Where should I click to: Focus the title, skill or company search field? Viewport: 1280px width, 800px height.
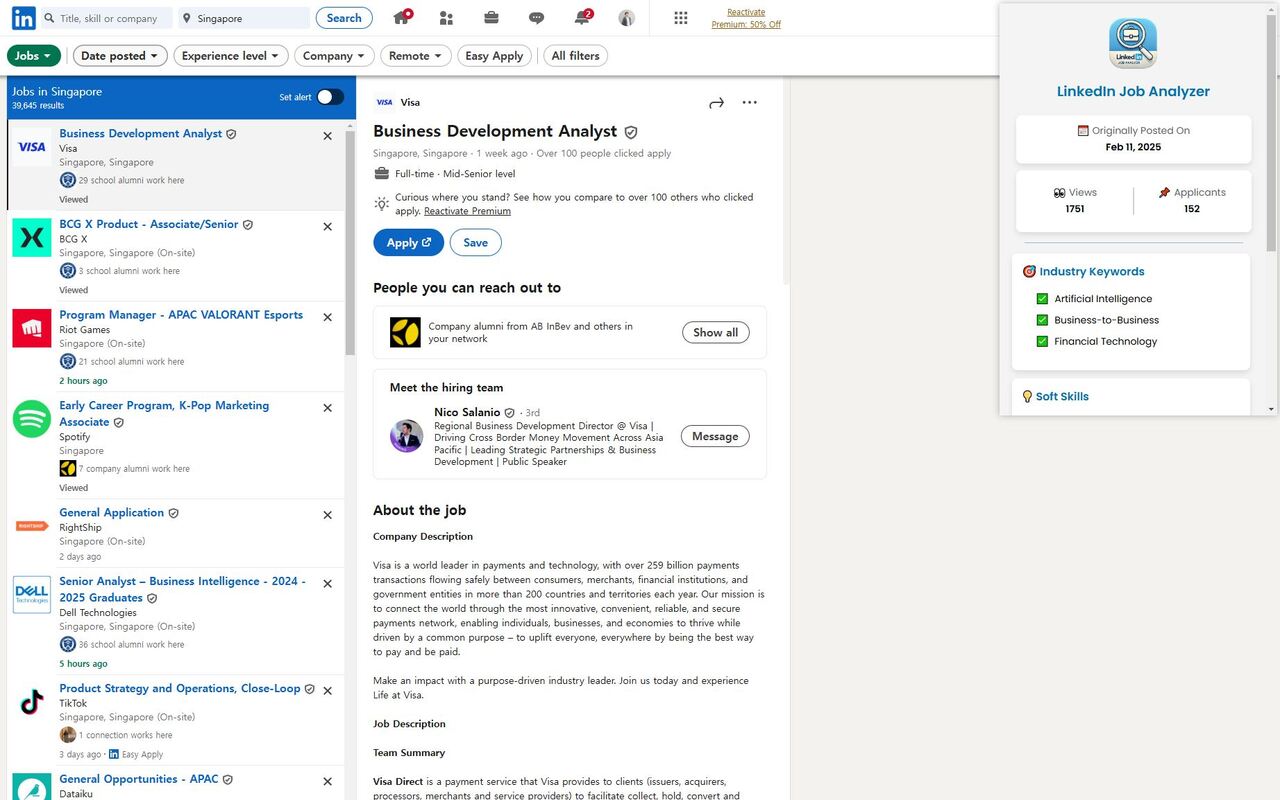click(108, 18)
